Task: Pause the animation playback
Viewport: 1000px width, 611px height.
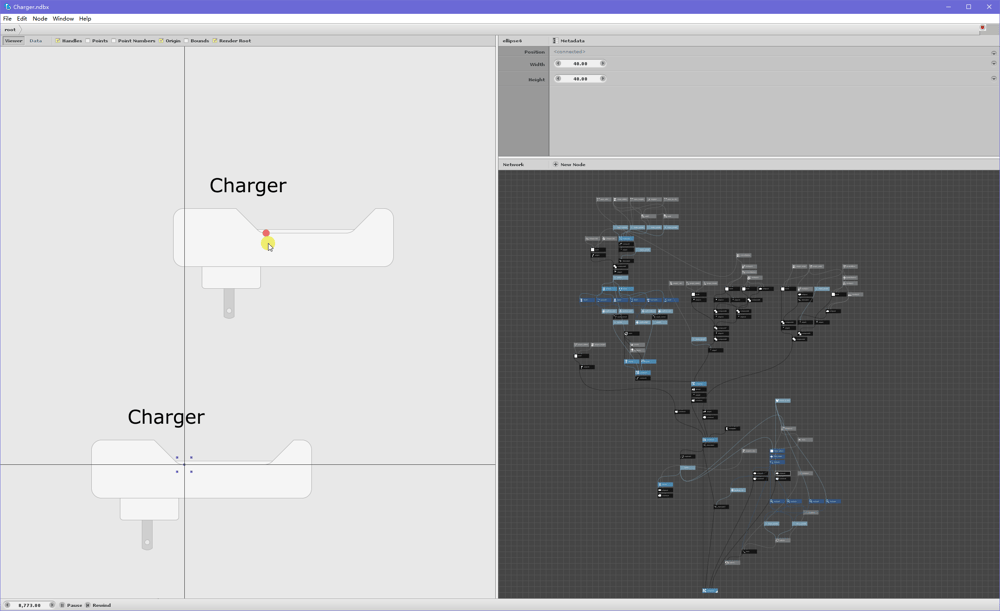Action: 71,605
